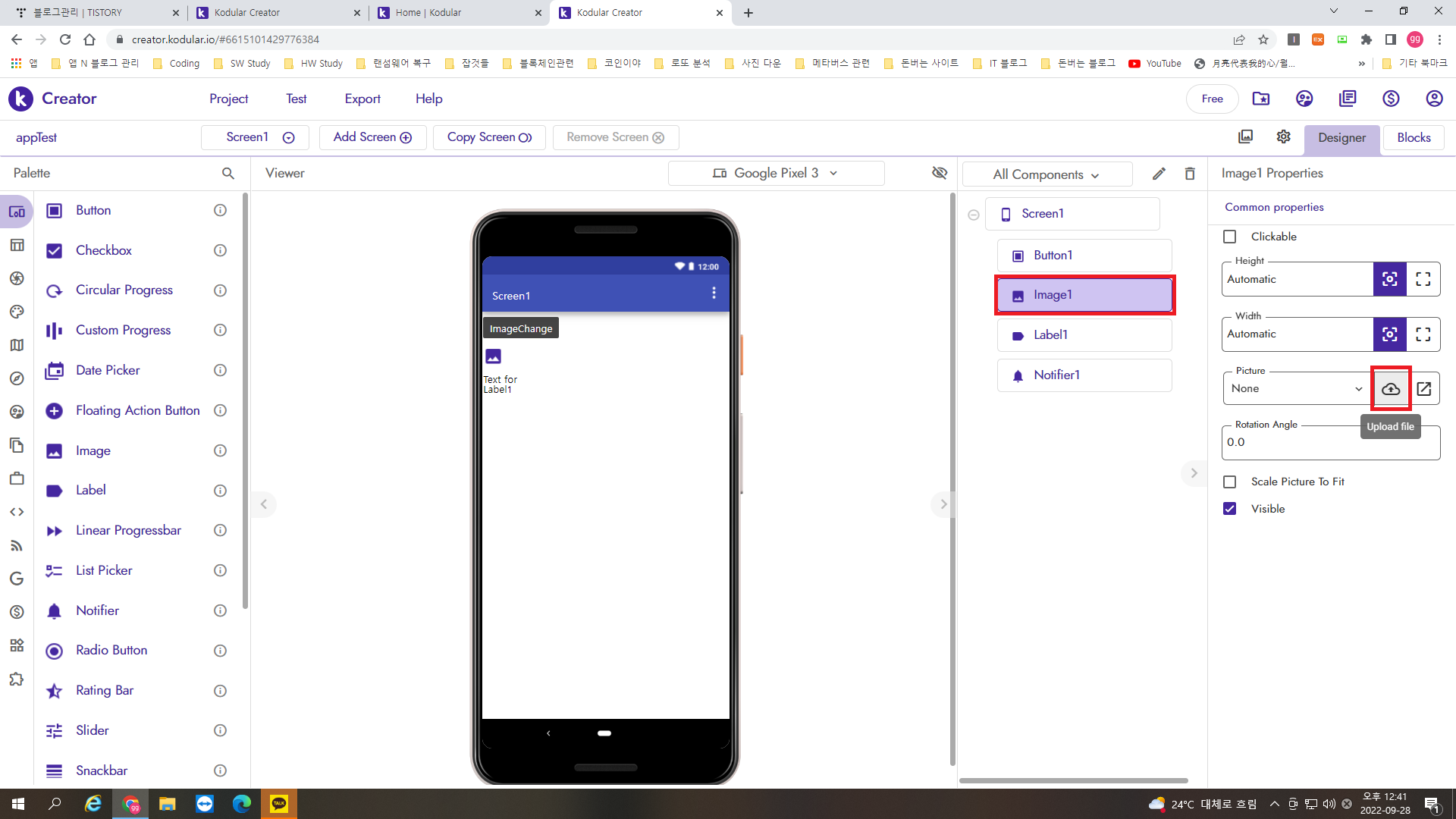Screen dimensions: 1456x819
Task: Click the Upload file cloud icon
Action: [1390, 389]
